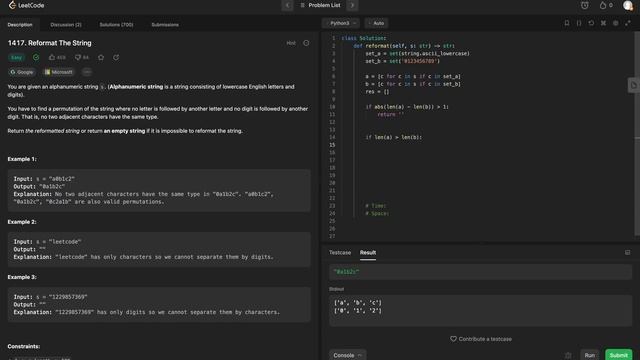640x360 pixels.
Task: Click the Constraints heading
Action: [x=24, y=347]
